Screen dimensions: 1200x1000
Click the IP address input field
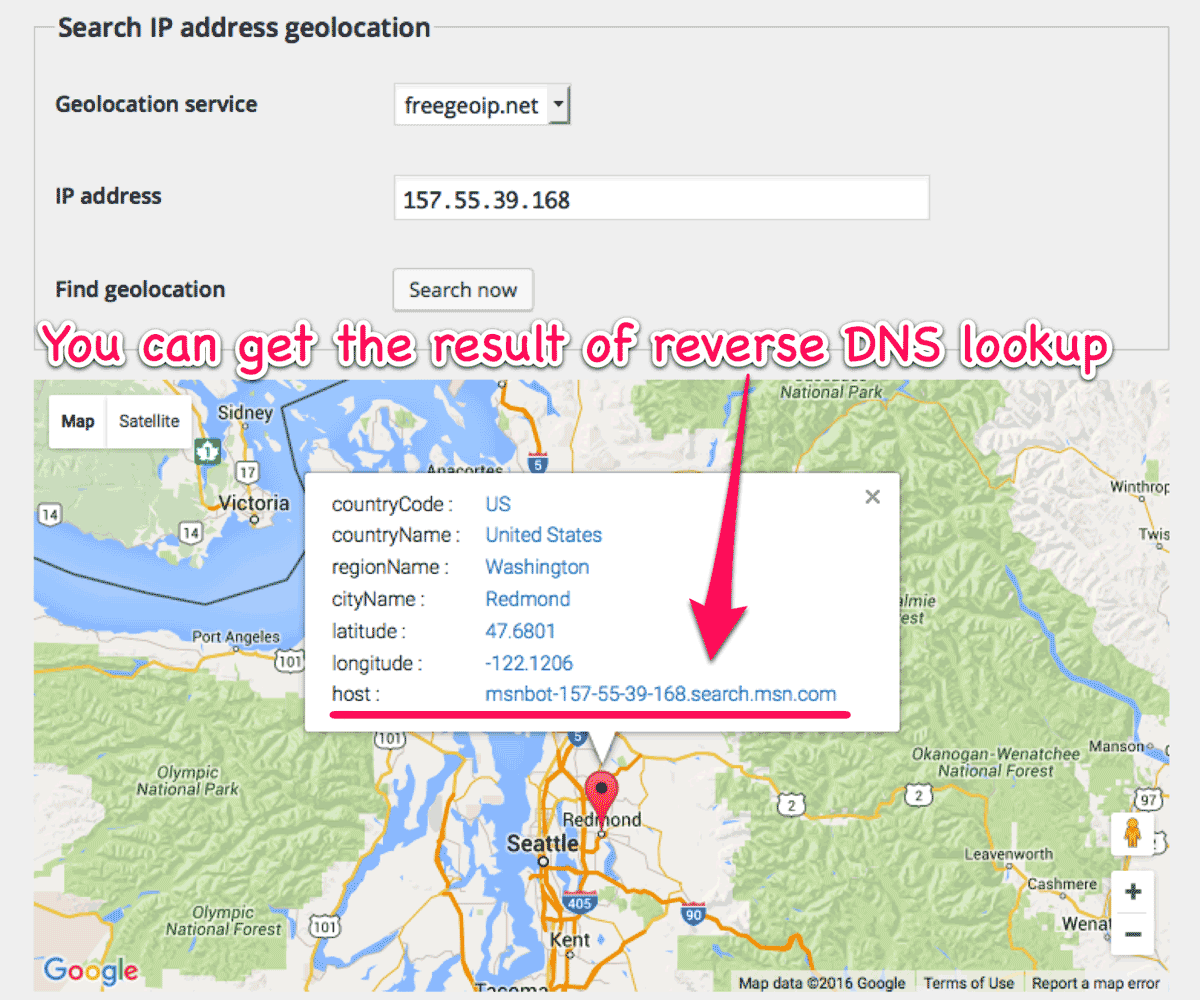661,198
